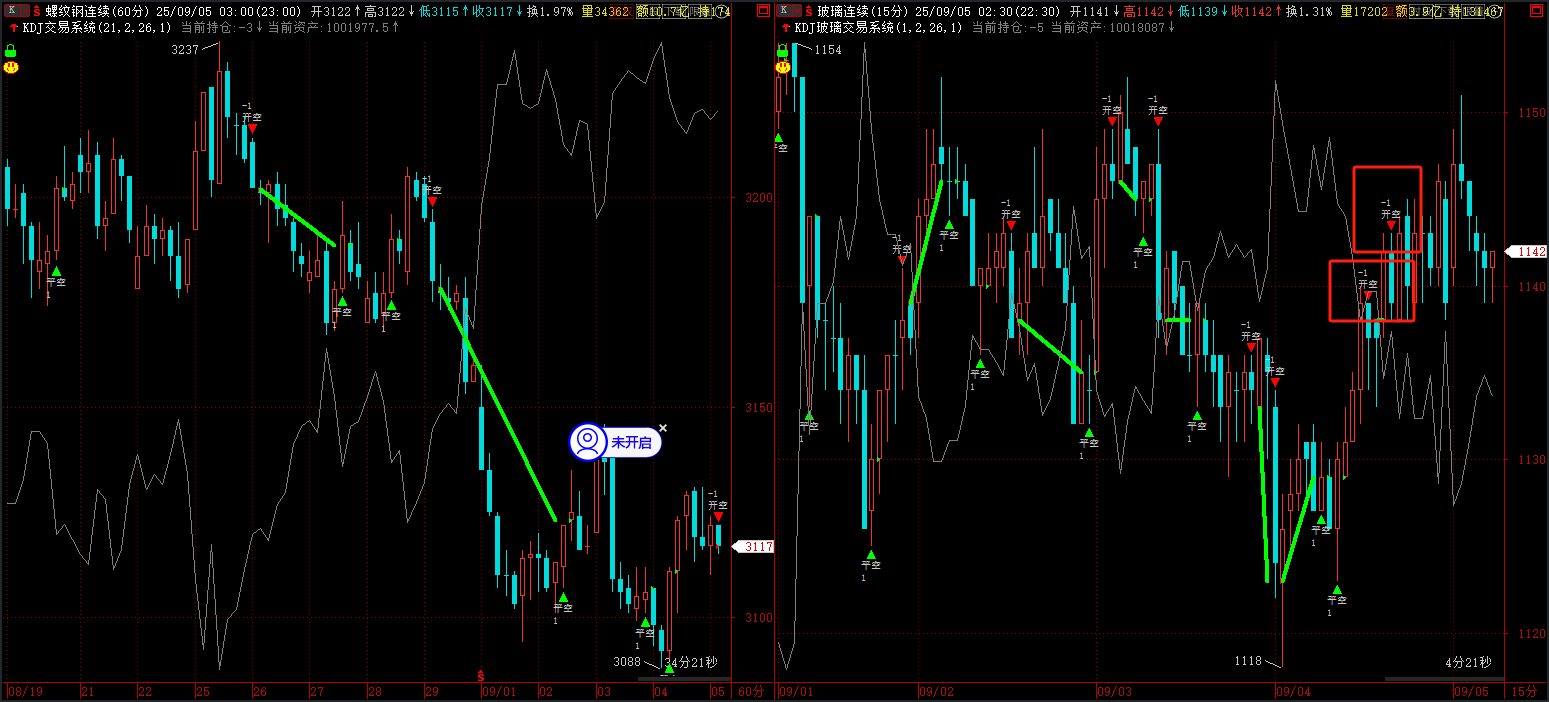Click the 09/01 date on rebar time axis

(499, 691)
